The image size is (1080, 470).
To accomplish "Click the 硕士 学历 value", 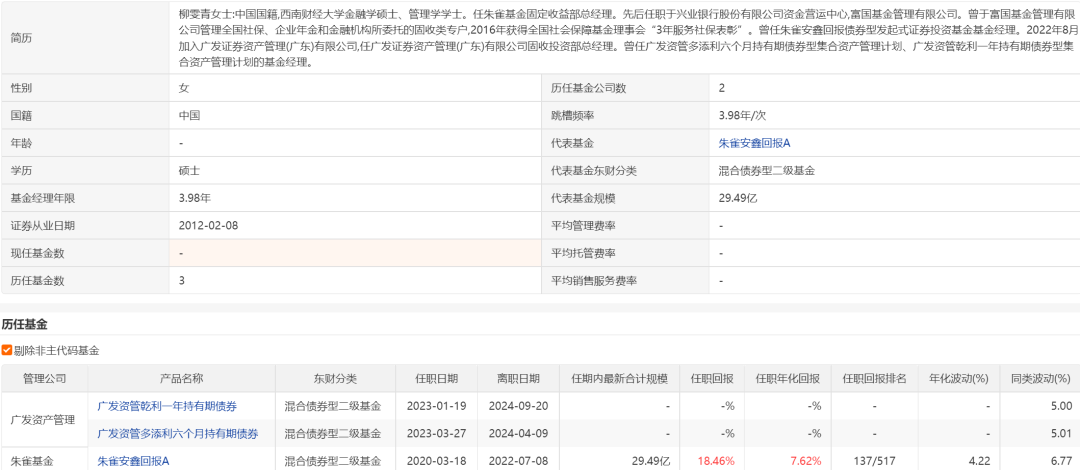I will (189, 171).
